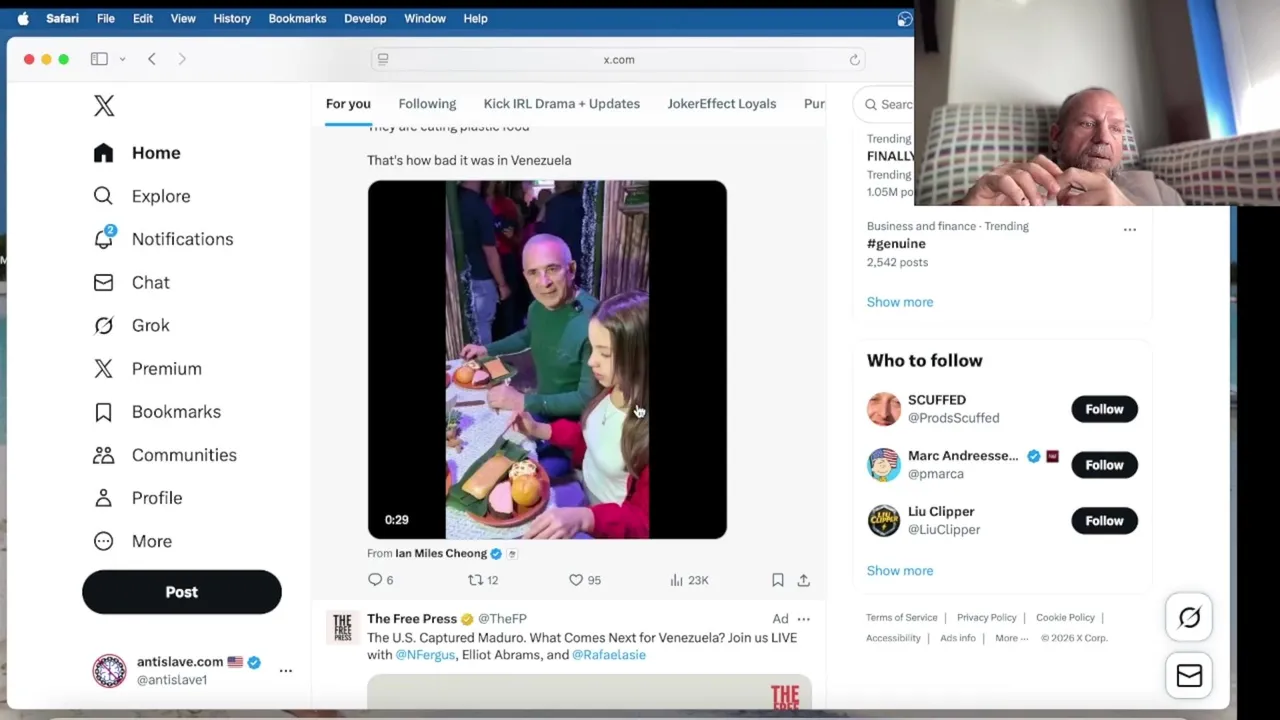
Task: Expand Safari sidebar dropdown chevron
Action: click(122, 59)
